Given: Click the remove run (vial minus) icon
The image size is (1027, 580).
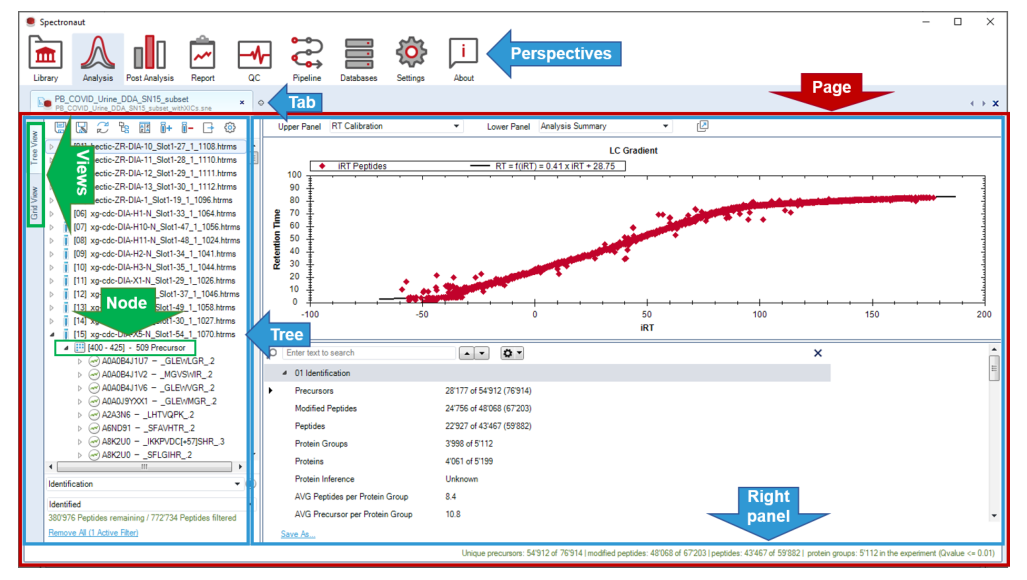Looking at the screenshot, I should [187, 128].
